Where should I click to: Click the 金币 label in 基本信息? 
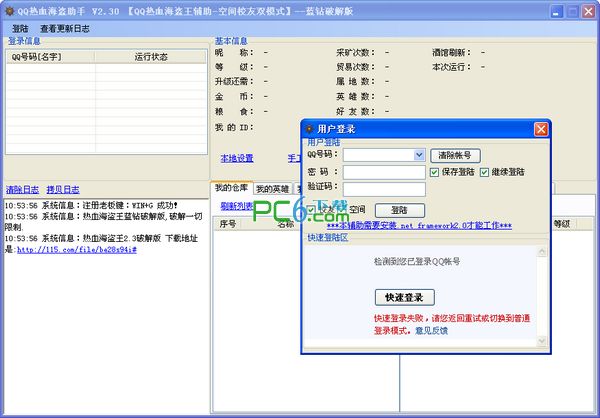234,96
